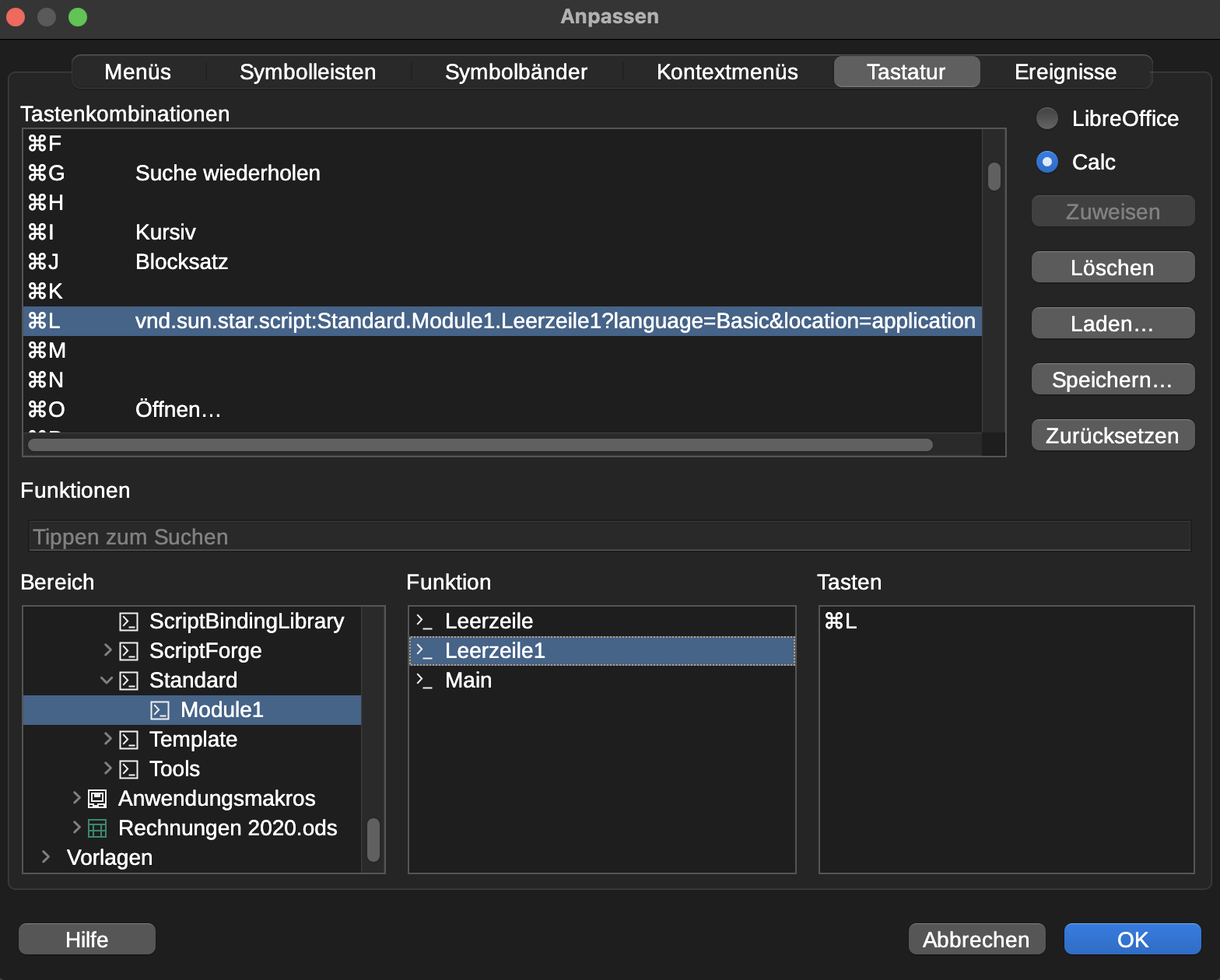Click the Standard library icon

point(128,681)
